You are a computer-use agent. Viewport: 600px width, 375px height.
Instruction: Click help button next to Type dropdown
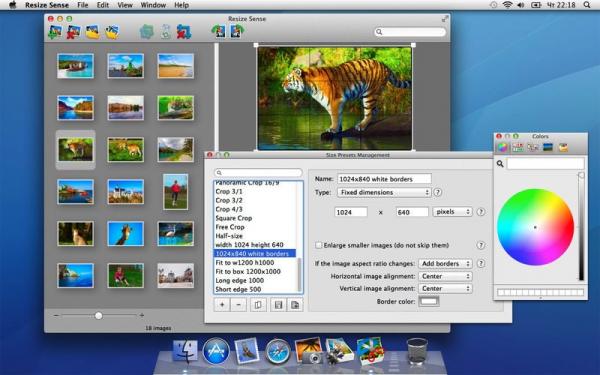[x=438, y=192]
